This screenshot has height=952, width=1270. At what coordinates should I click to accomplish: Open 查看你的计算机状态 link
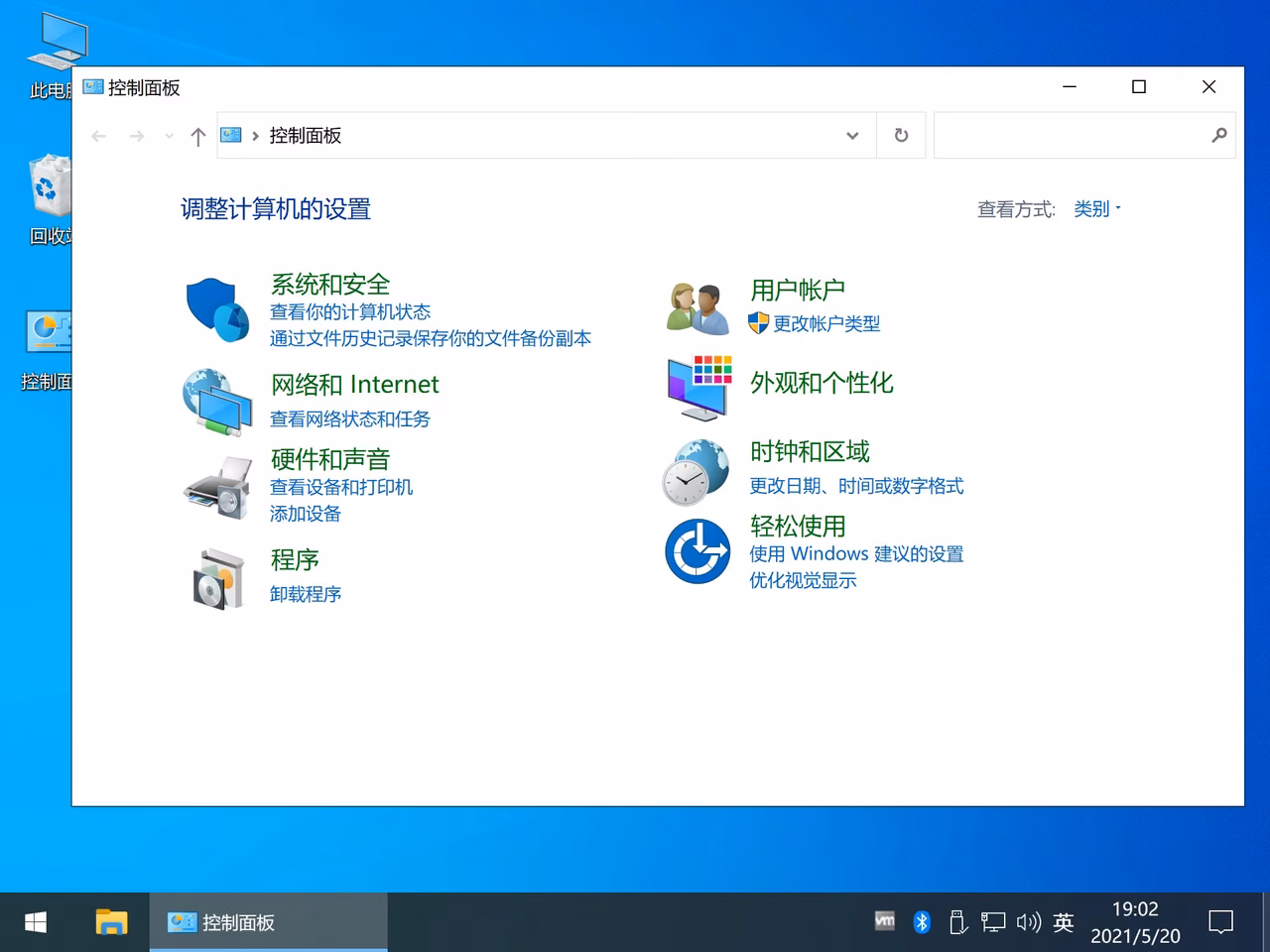(x=350, y=312)
